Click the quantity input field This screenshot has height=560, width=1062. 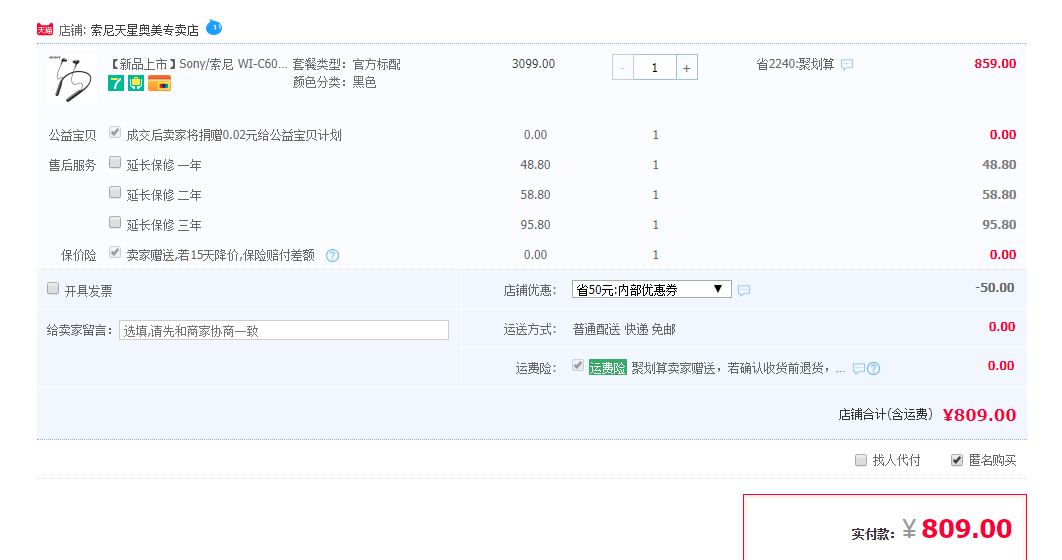tap(654, 68)
